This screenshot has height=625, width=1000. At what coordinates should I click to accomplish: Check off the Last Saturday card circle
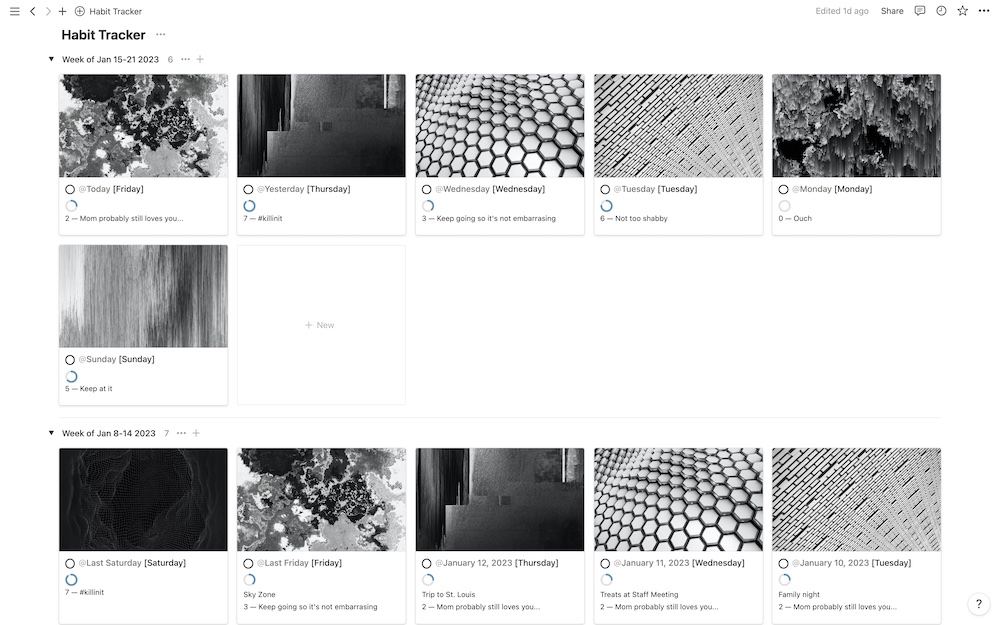pos(70,563)
